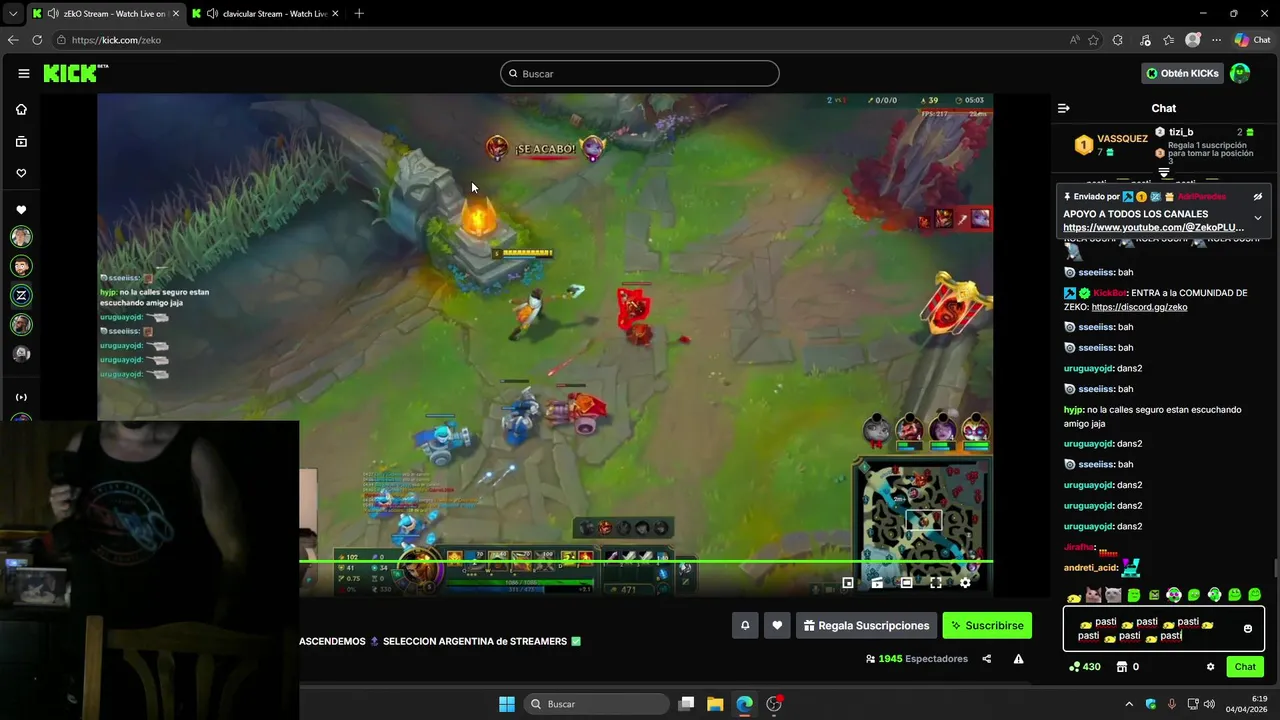Image resolution: width=1280 pixels, height=720 pixels.
Task: Open the channel with Z logo avatar
Action: tap(21, 295)
